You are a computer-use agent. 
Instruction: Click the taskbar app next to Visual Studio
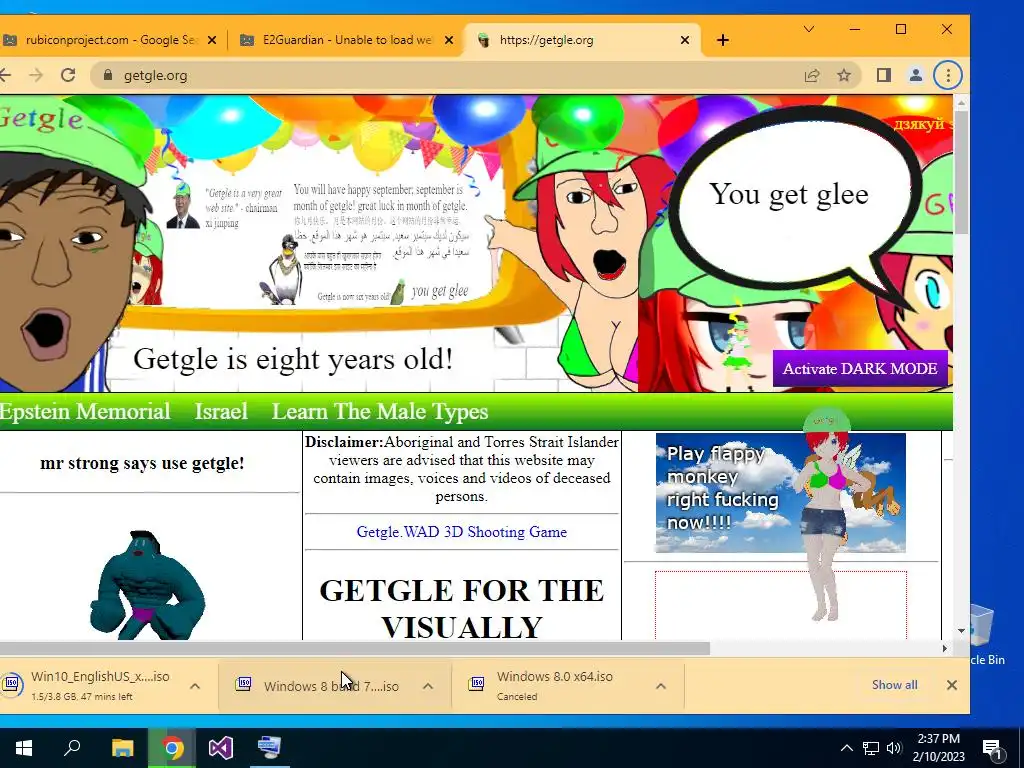pos(270,748)
